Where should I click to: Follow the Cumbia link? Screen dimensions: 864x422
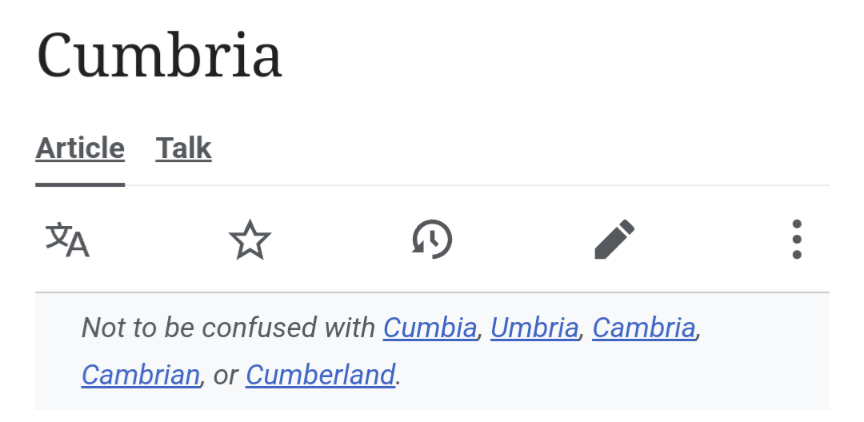[x=430, y=327]
